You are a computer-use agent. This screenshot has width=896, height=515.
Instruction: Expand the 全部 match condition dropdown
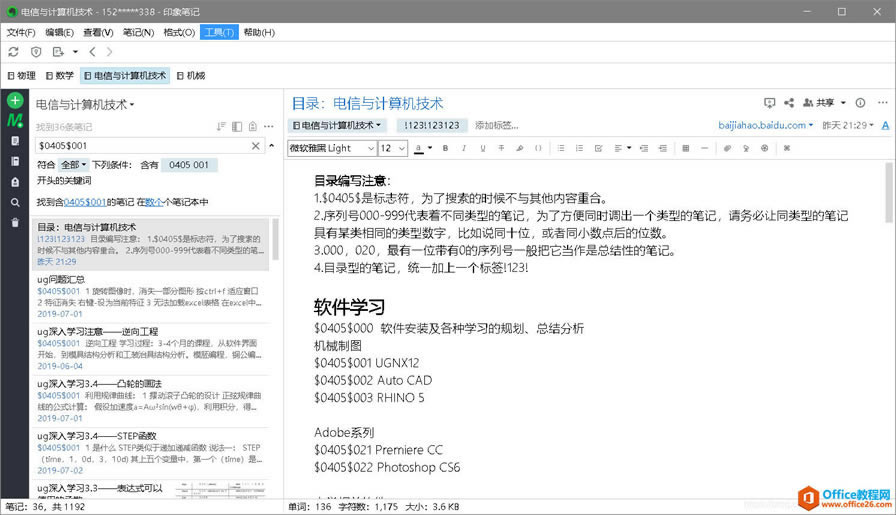click(x=74, y=165)
